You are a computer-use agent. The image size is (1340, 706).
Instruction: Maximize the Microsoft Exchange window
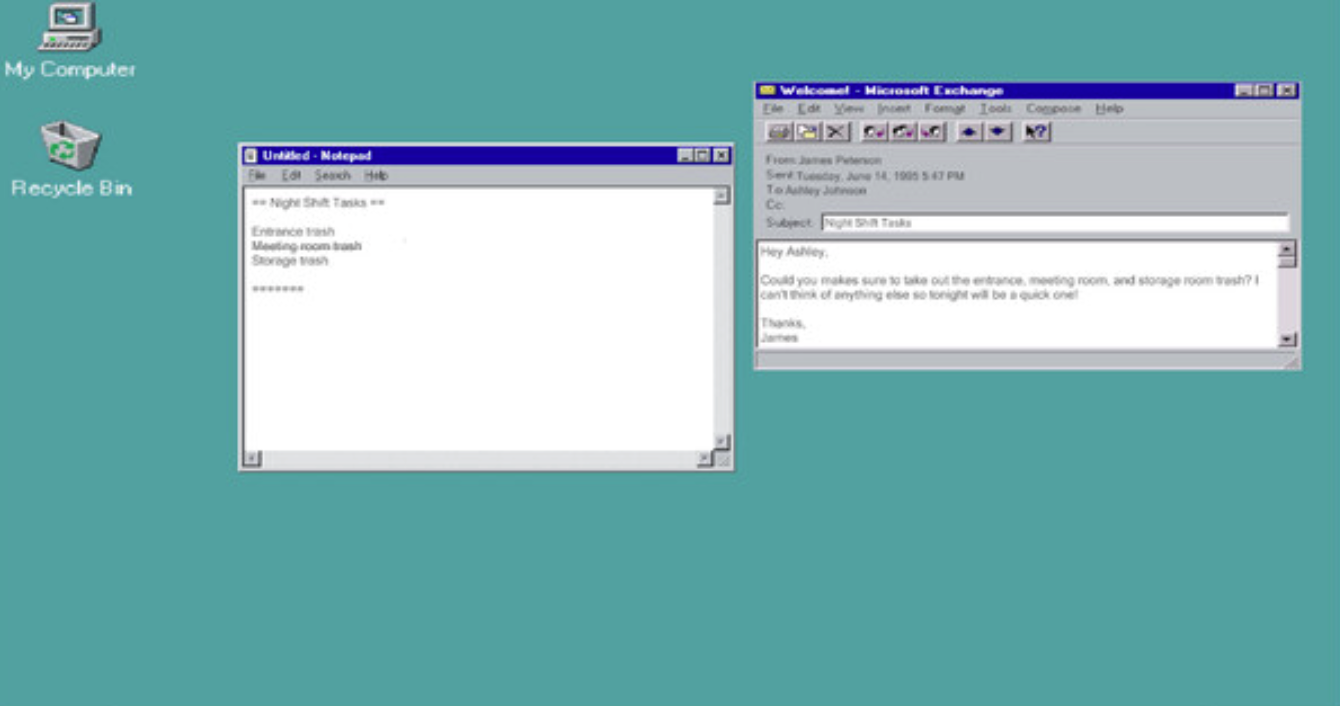coord(1264,91)
